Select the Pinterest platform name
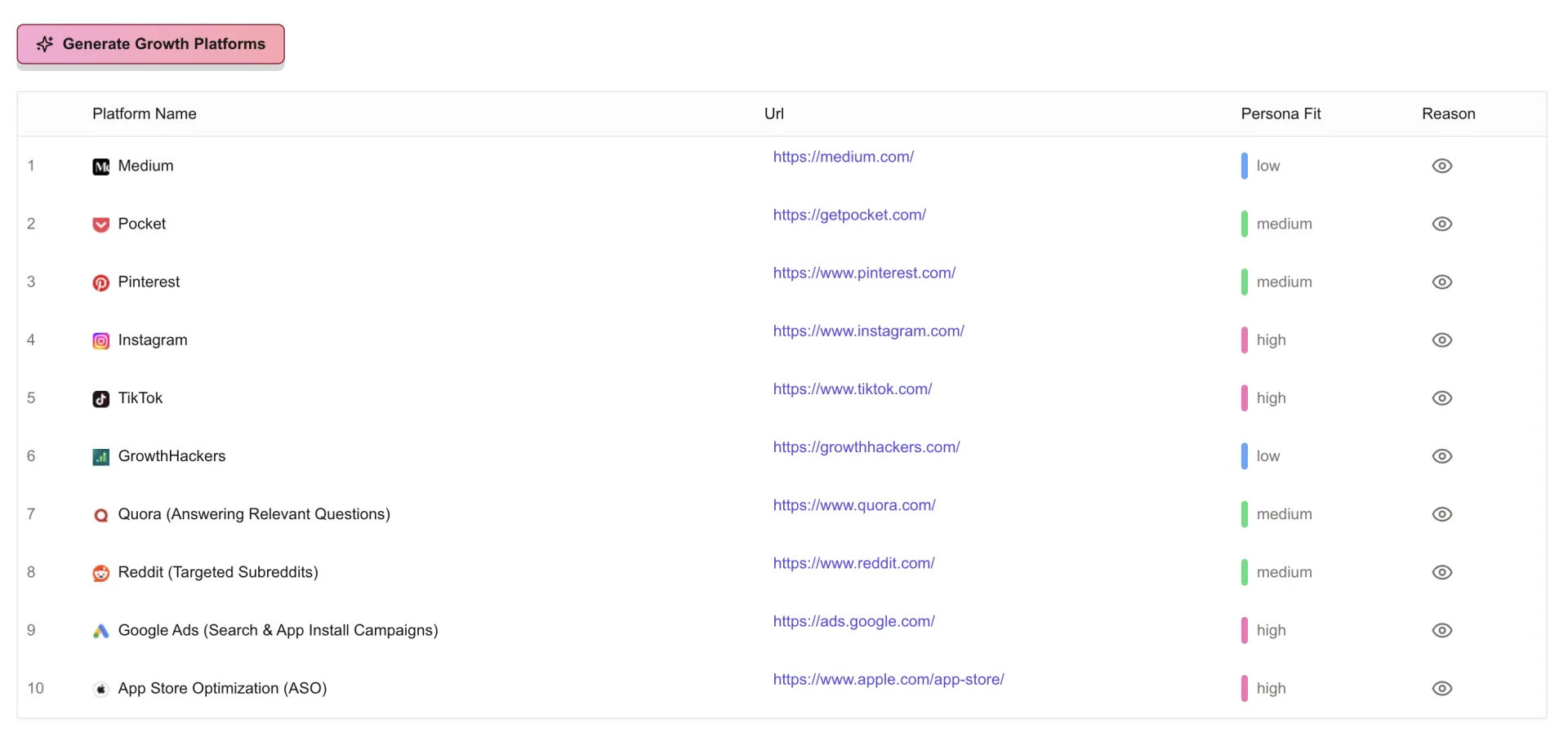Screen dimensions: 1568x737 point(149,282)
